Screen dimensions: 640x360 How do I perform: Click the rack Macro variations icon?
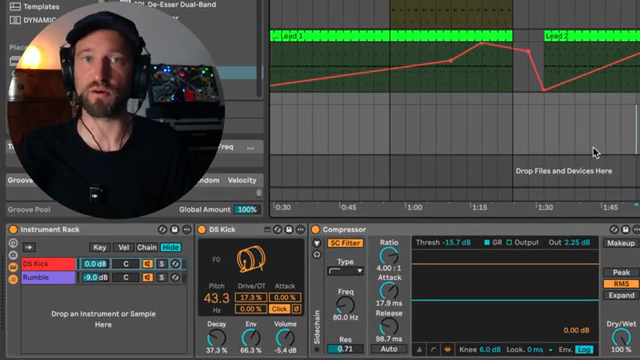point(13,255)
